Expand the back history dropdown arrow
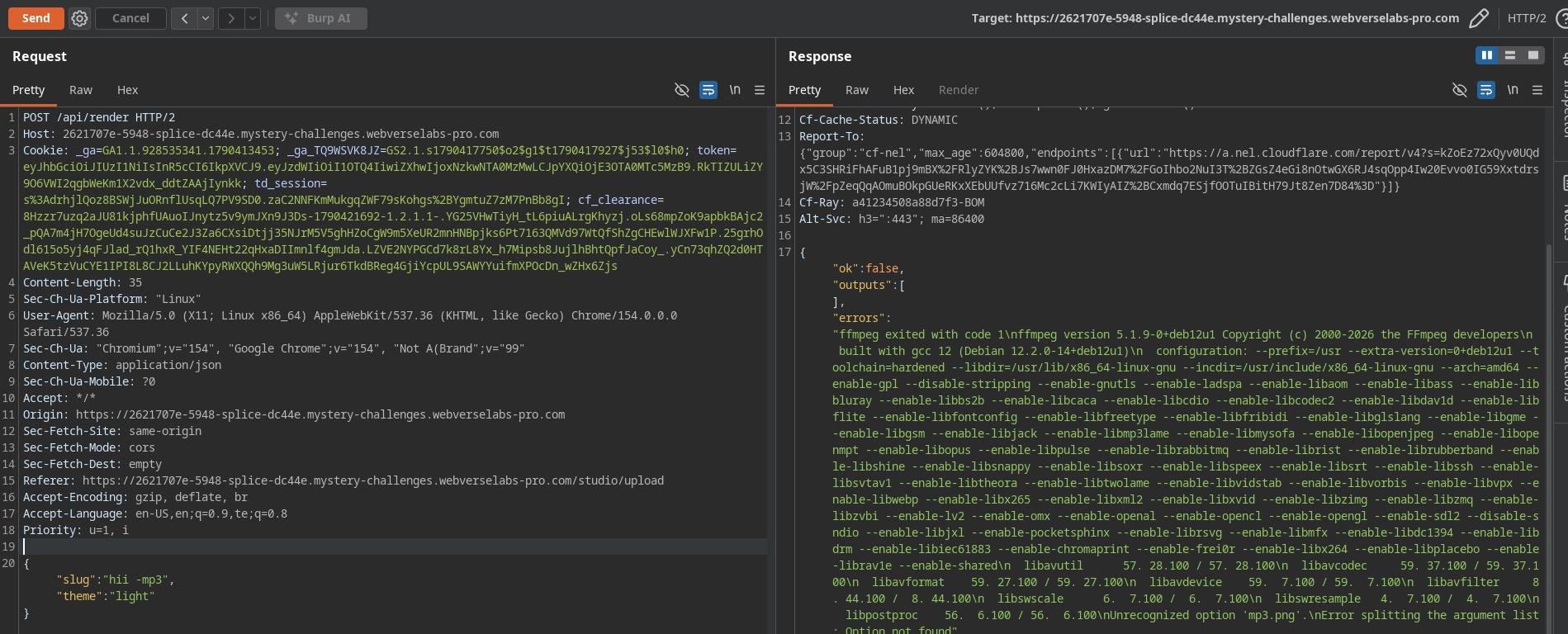This screenshot has width=1568, height=634. tap(206, 18)
